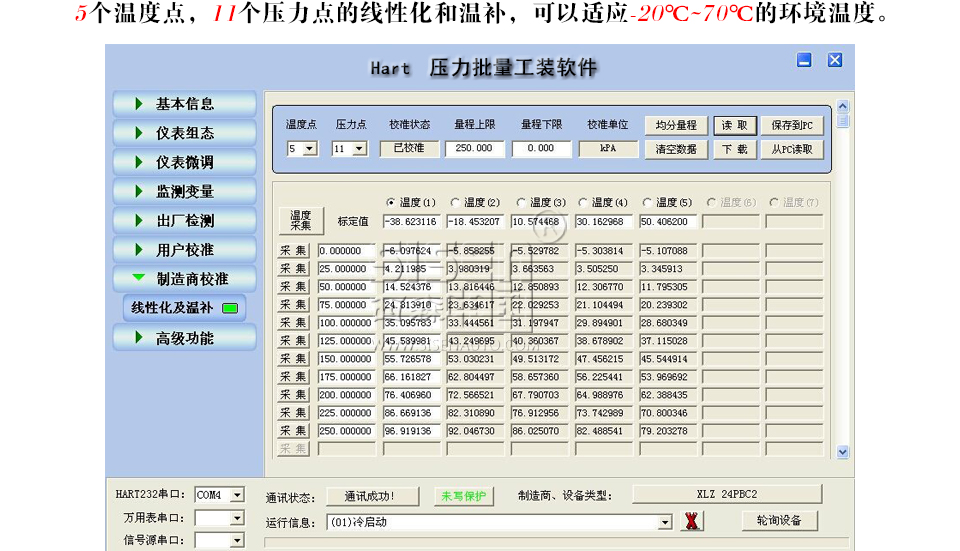Select the 温度(1) radio button
The width and height of the screenshot is (960, 551).
tap(391, 202)
